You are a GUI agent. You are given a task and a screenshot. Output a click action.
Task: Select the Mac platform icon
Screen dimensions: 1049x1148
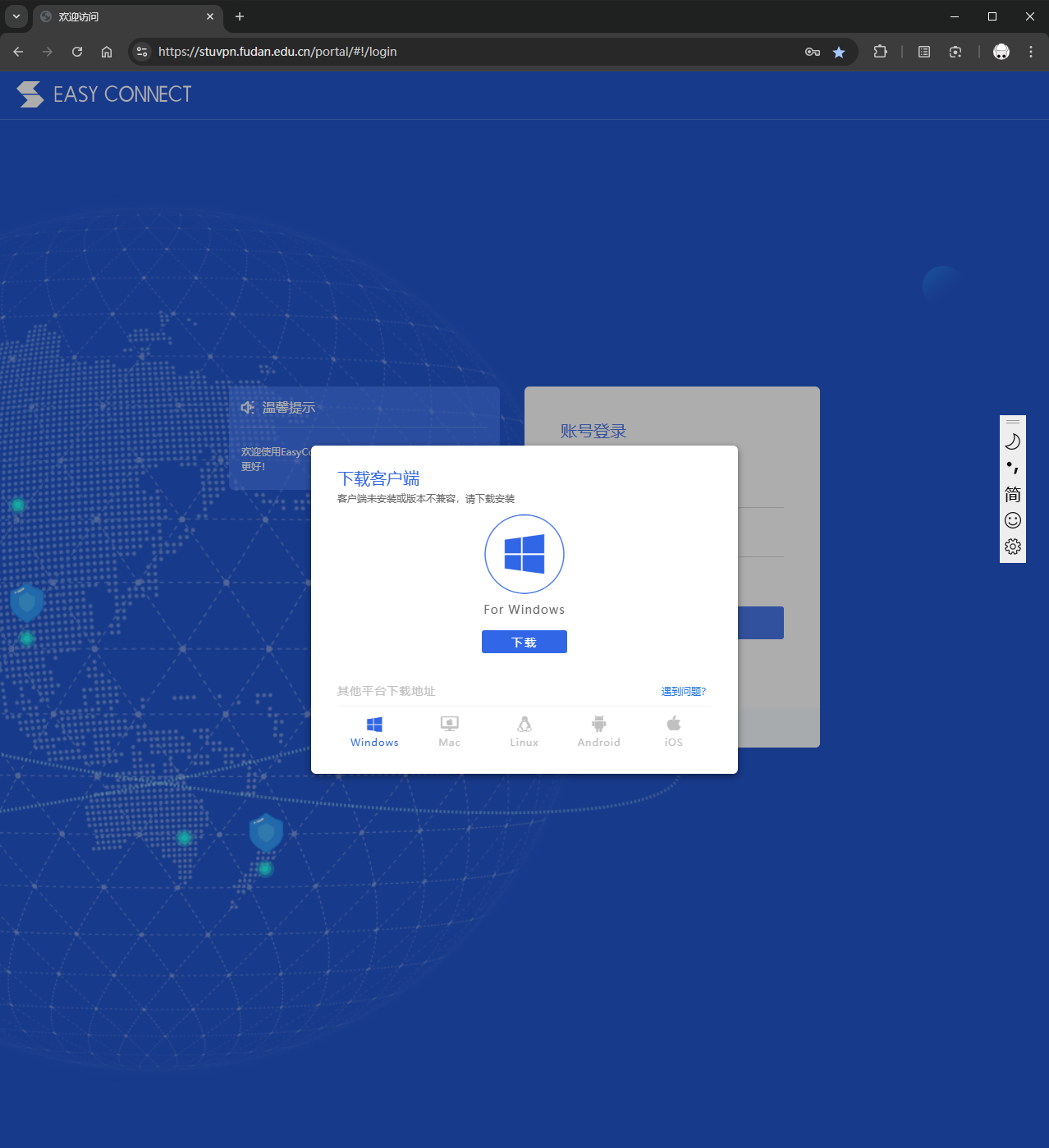(449, 725)
